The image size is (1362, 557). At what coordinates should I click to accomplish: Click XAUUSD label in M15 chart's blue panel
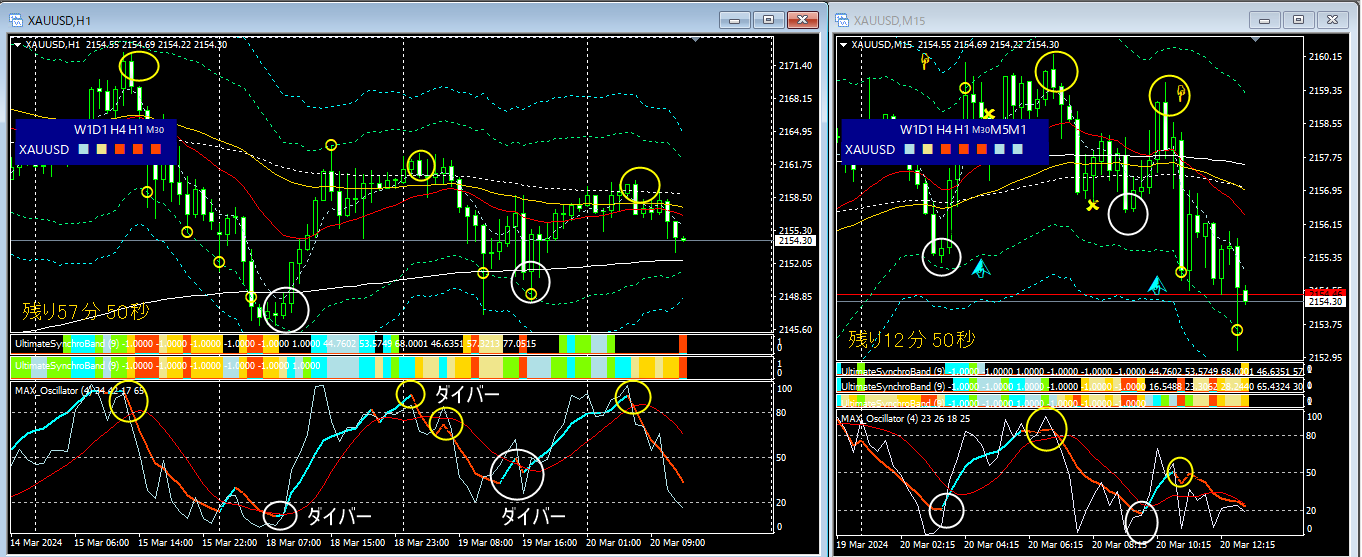click(x=869, y=149)
